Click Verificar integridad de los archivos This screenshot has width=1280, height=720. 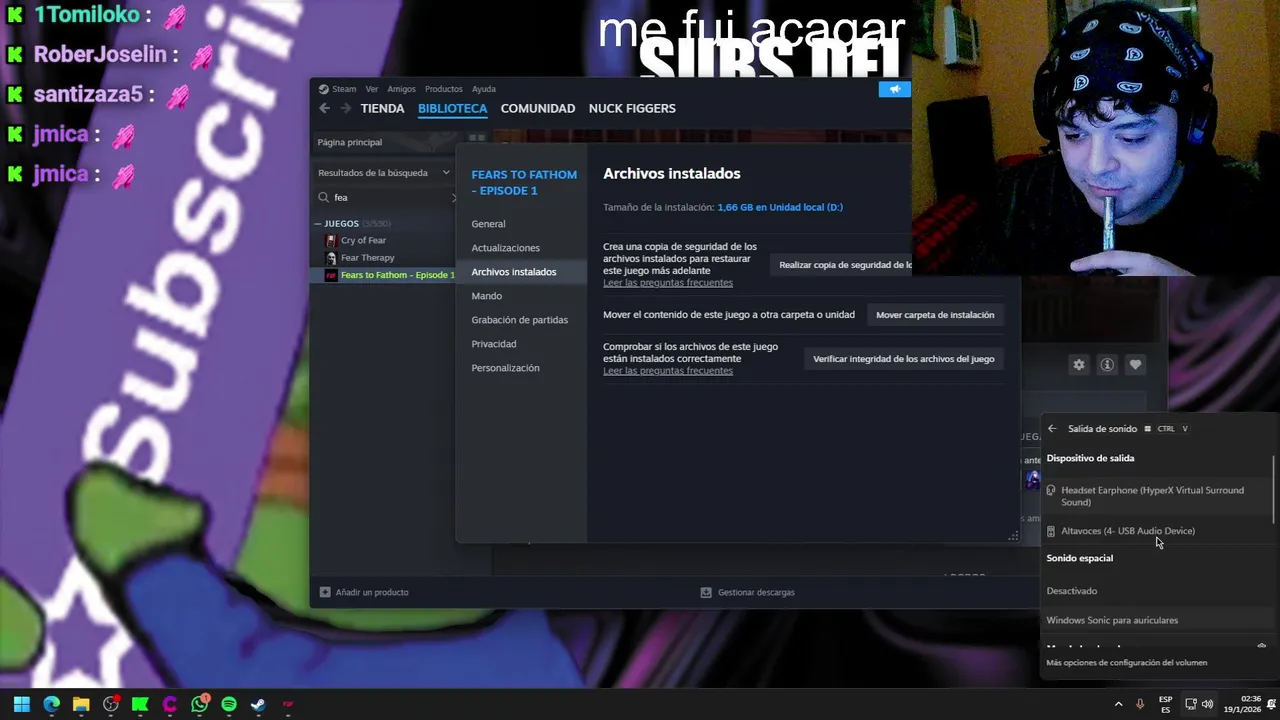pyautogui.click(x=903, y=359)
